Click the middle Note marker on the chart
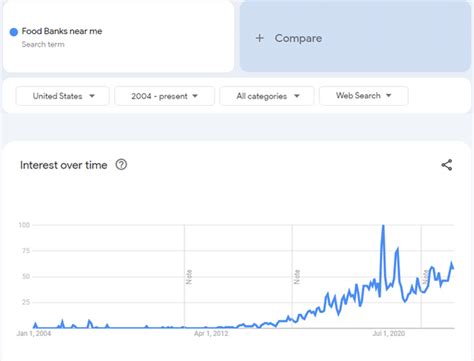This screenshot has height=361, width=474. pos(297,277)
